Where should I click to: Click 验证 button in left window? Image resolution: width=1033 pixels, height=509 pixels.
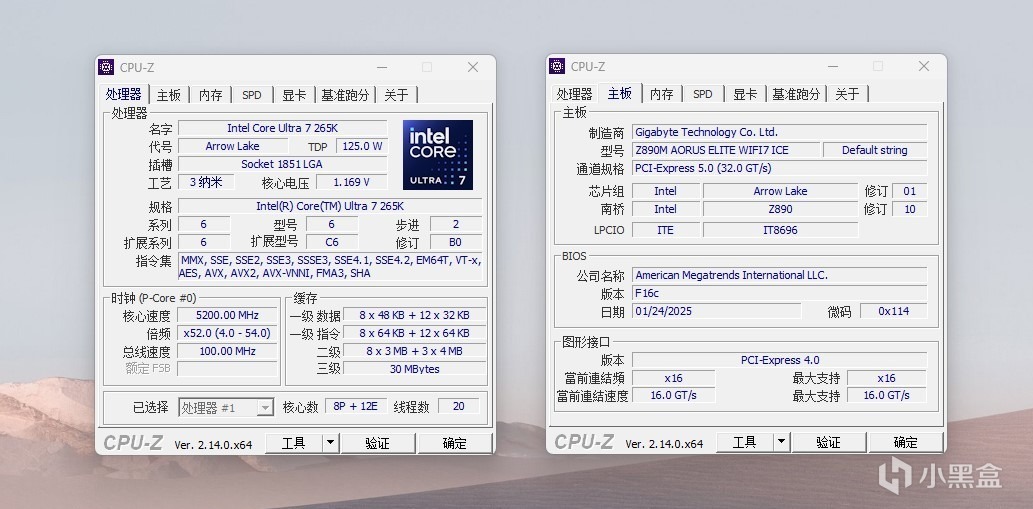tap(377, 443)
